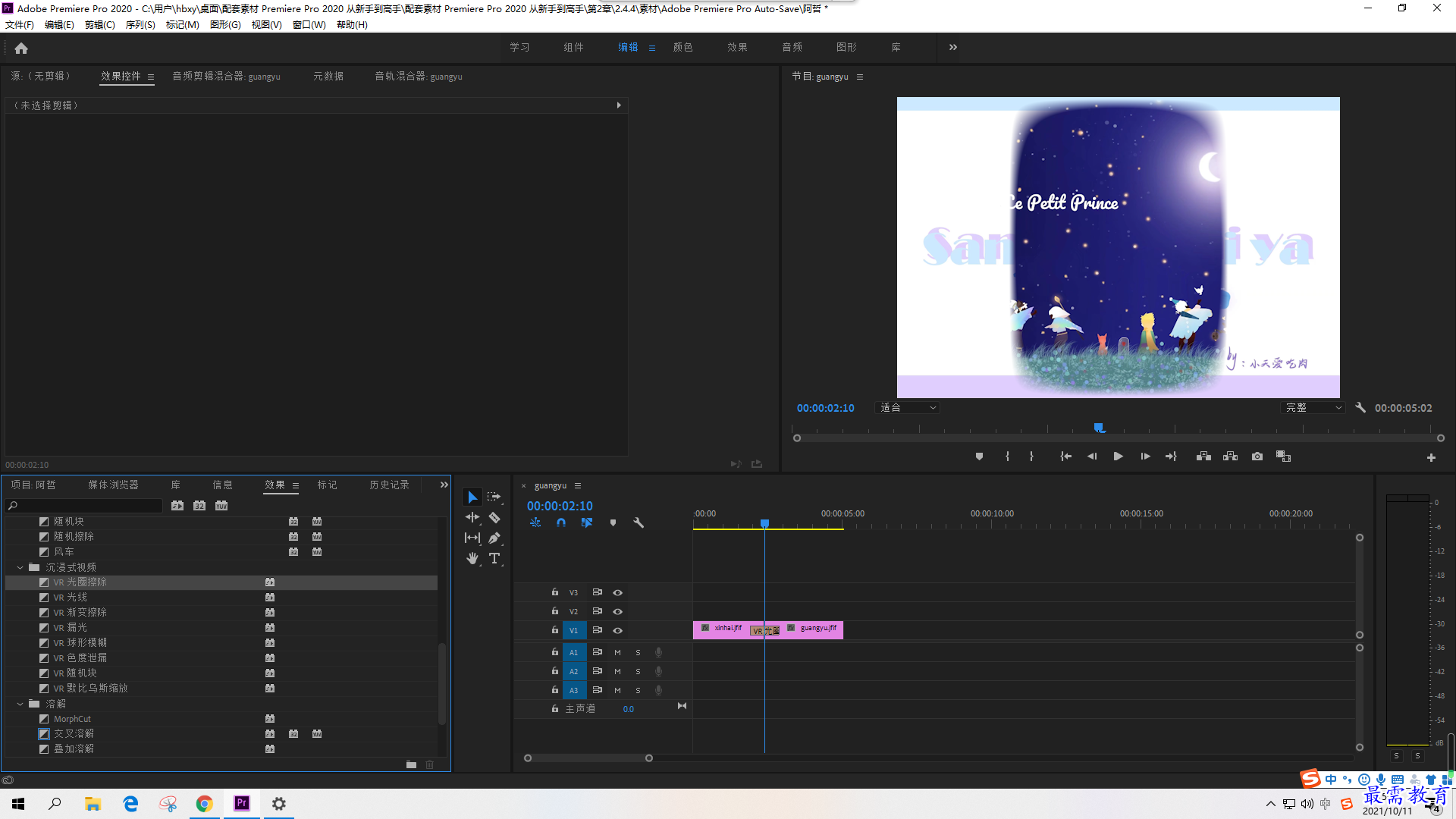Filter YUV Effects in Effects panel
Screen dimensions: 1456x819
tap(221, 506)
